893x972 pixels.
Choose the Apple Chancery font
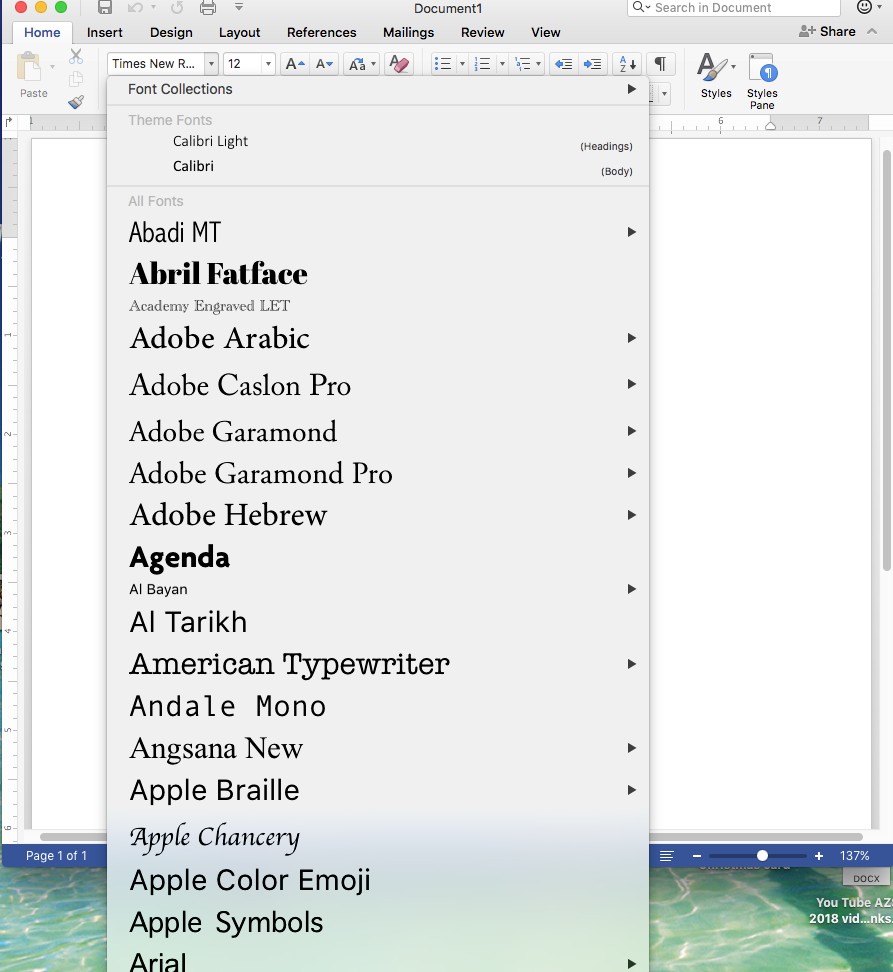[x=378, y=837]
